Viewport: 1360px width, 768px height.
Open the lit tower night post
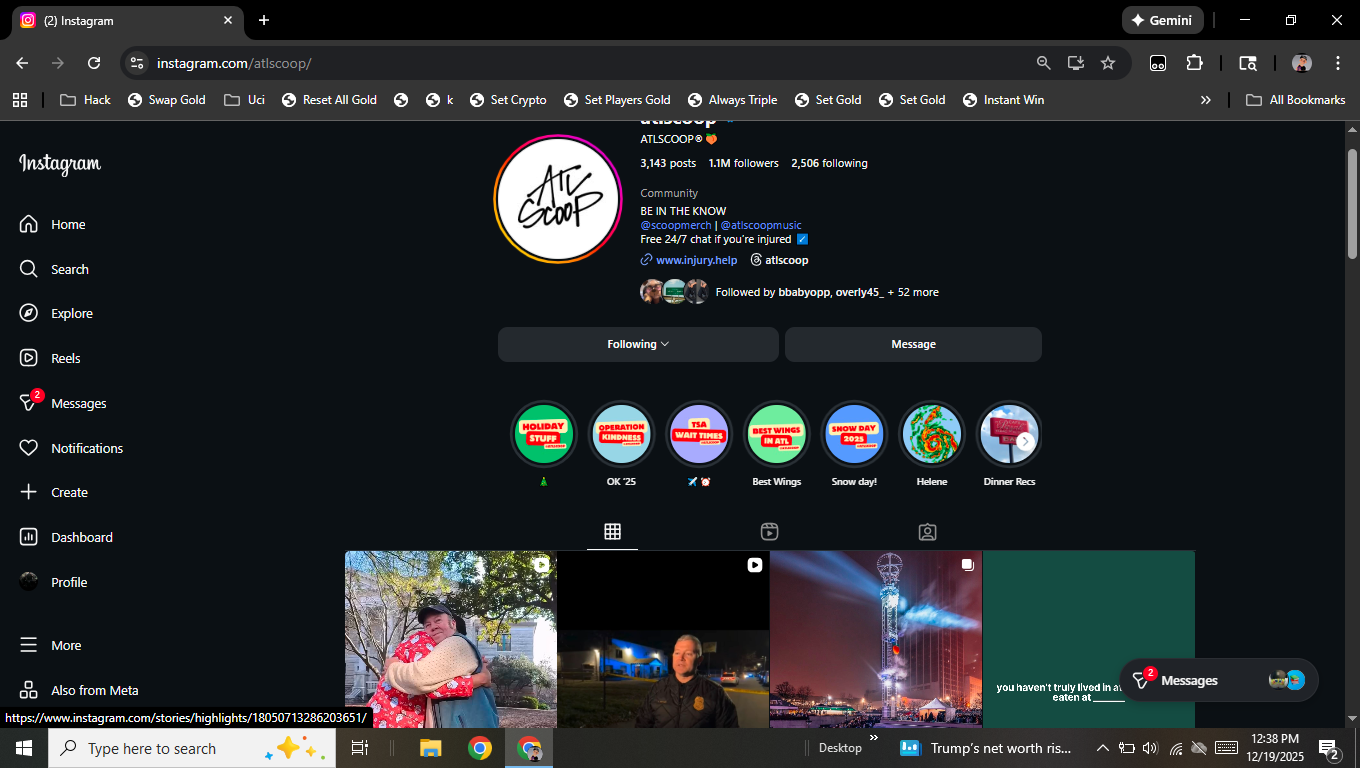pos(876,639)
